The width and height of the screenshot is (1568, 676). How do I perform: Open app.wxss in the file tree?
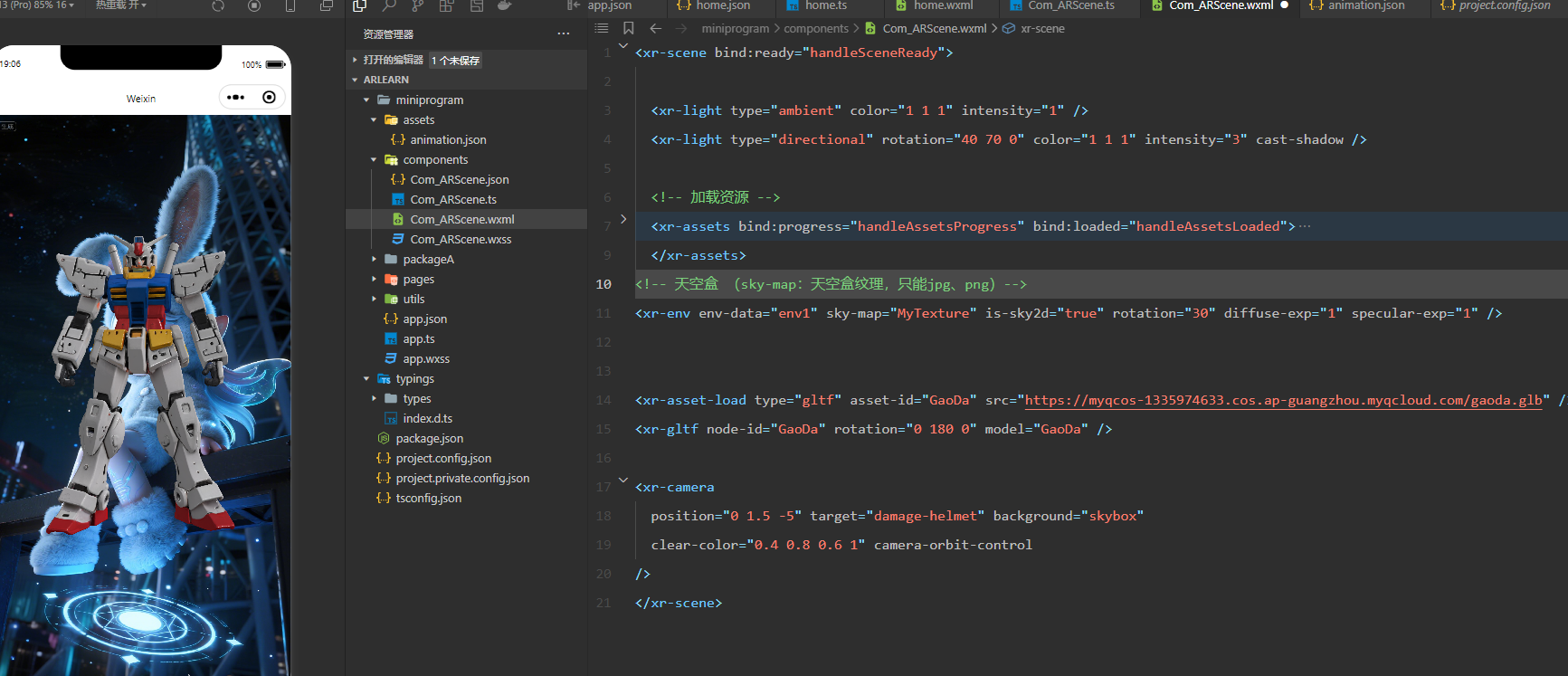click(467, 358)
